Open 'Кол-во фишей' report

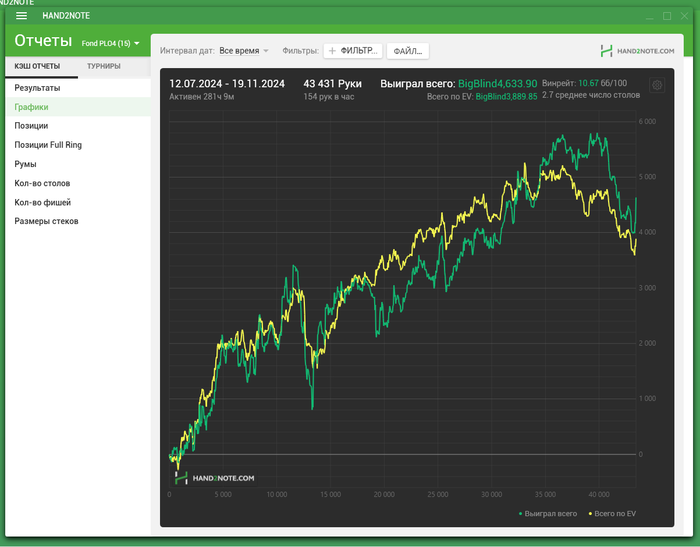(78, 203)
